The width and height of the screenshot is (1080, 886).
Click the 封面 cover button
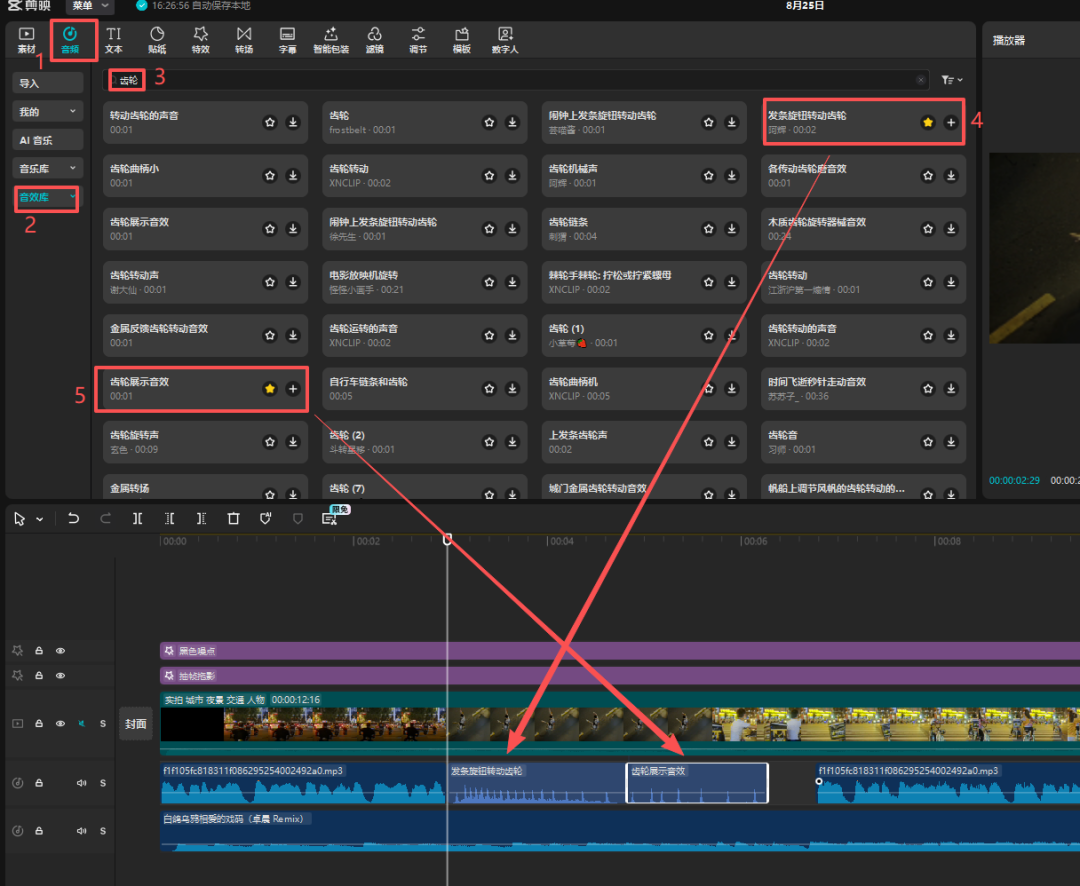click(x=135, y=724)
